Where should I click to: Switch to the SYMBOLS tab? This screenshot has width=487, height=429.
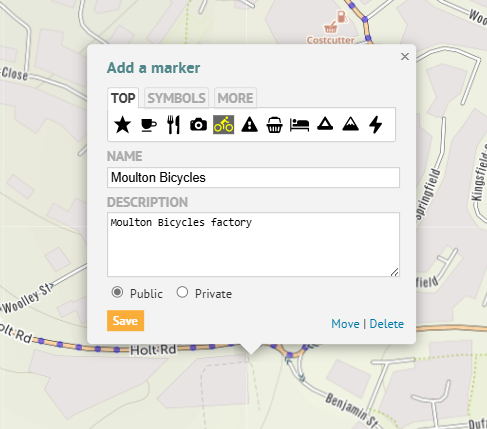(x=177, y=98)
